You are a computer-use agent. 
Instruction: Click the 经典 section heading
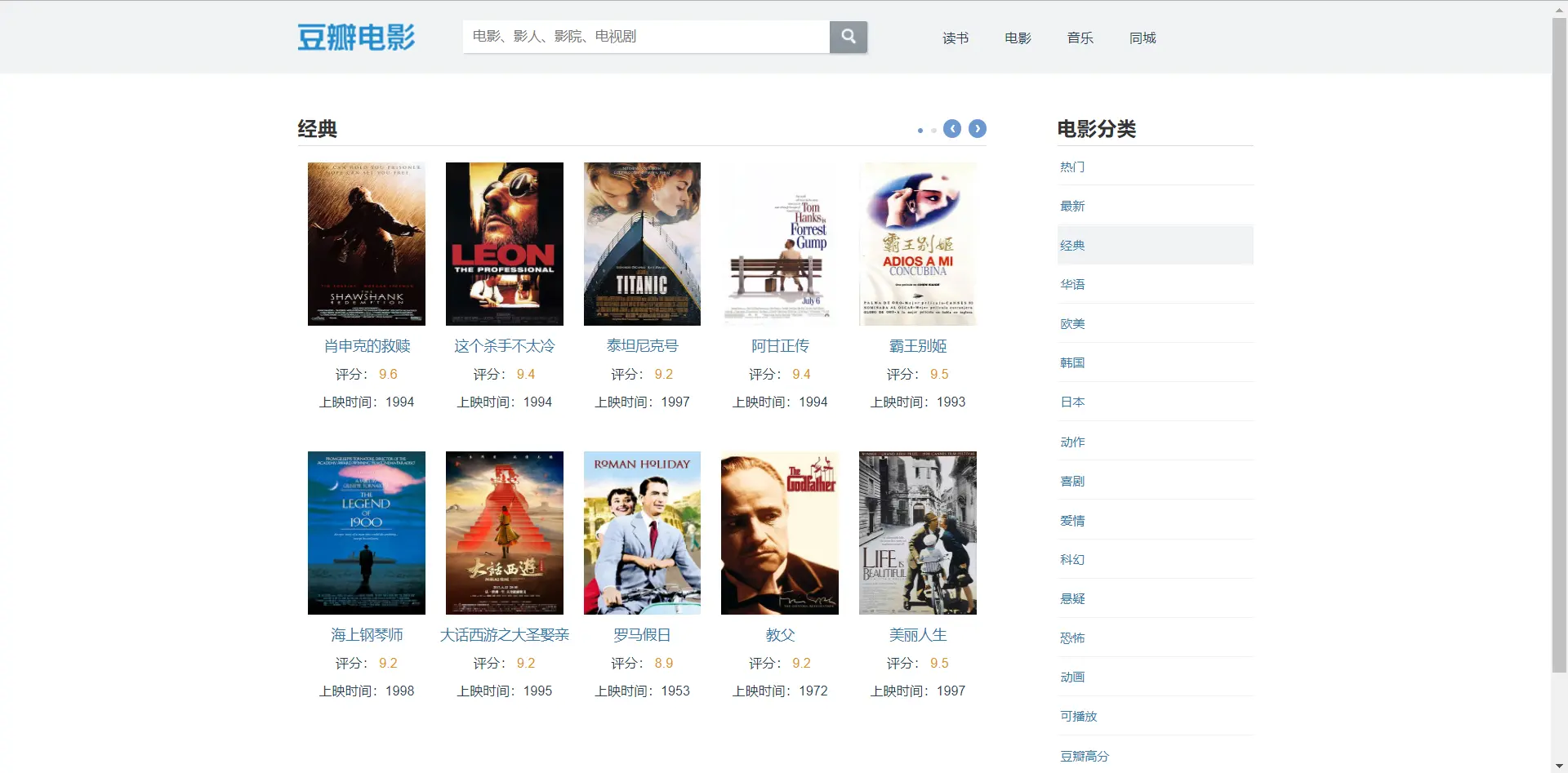pyautogui.click(x=318, y=129)
